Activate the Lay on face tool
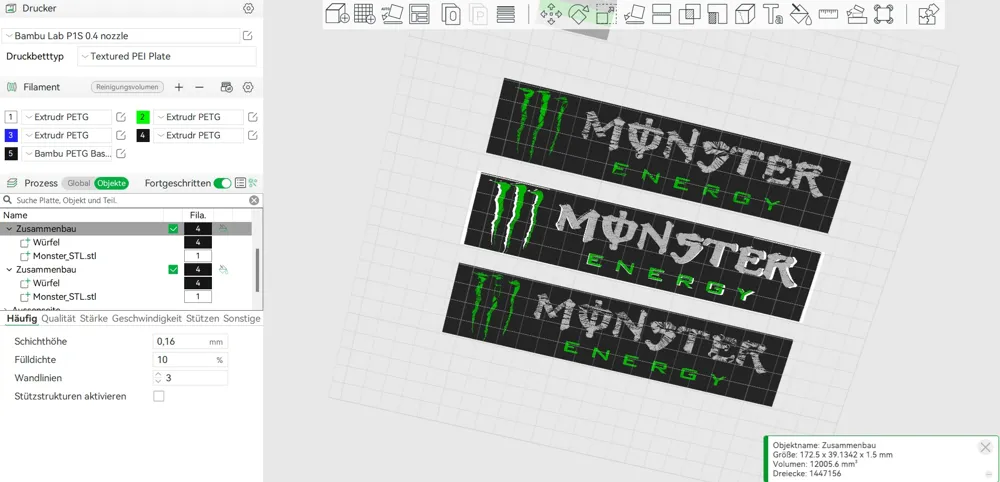 click(x=634, y=13)
